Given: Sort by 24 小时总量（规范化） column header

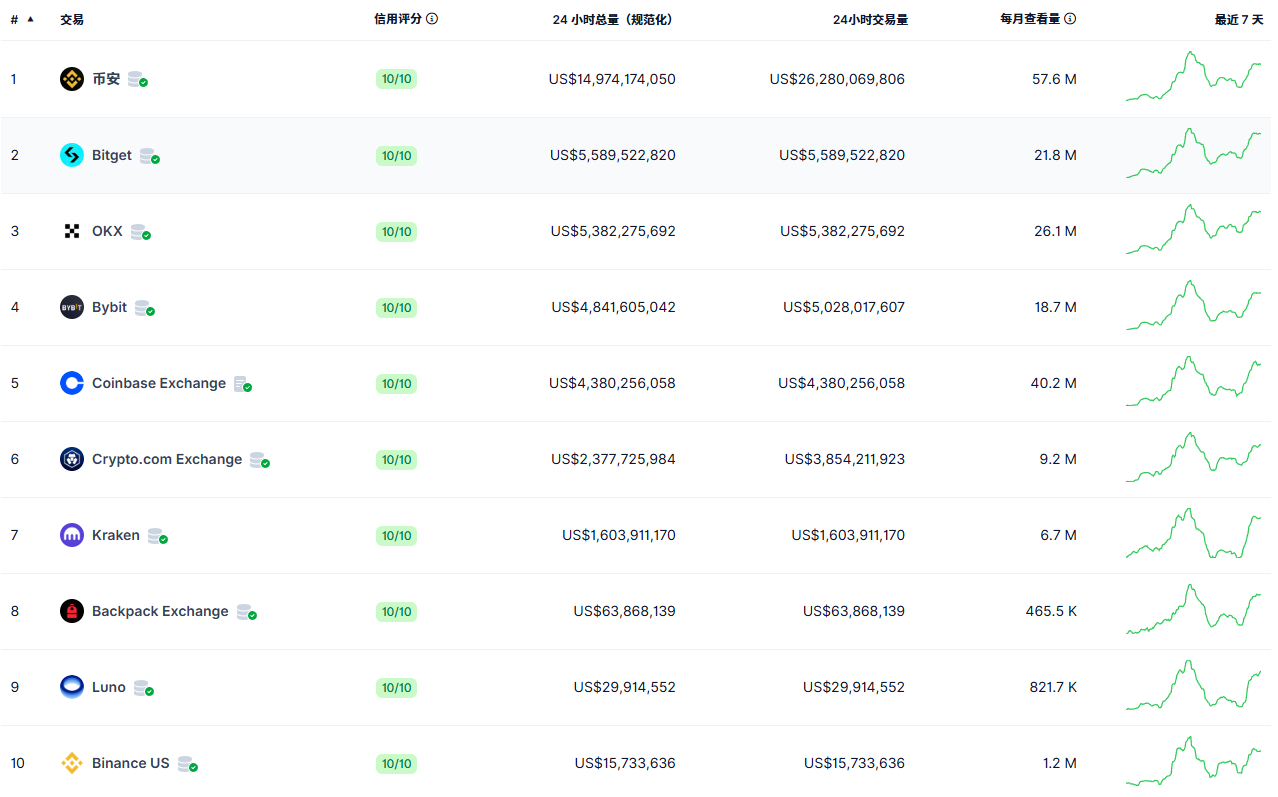Looking at the screenshot, I should pyautogui.click(x=612, y=19).
